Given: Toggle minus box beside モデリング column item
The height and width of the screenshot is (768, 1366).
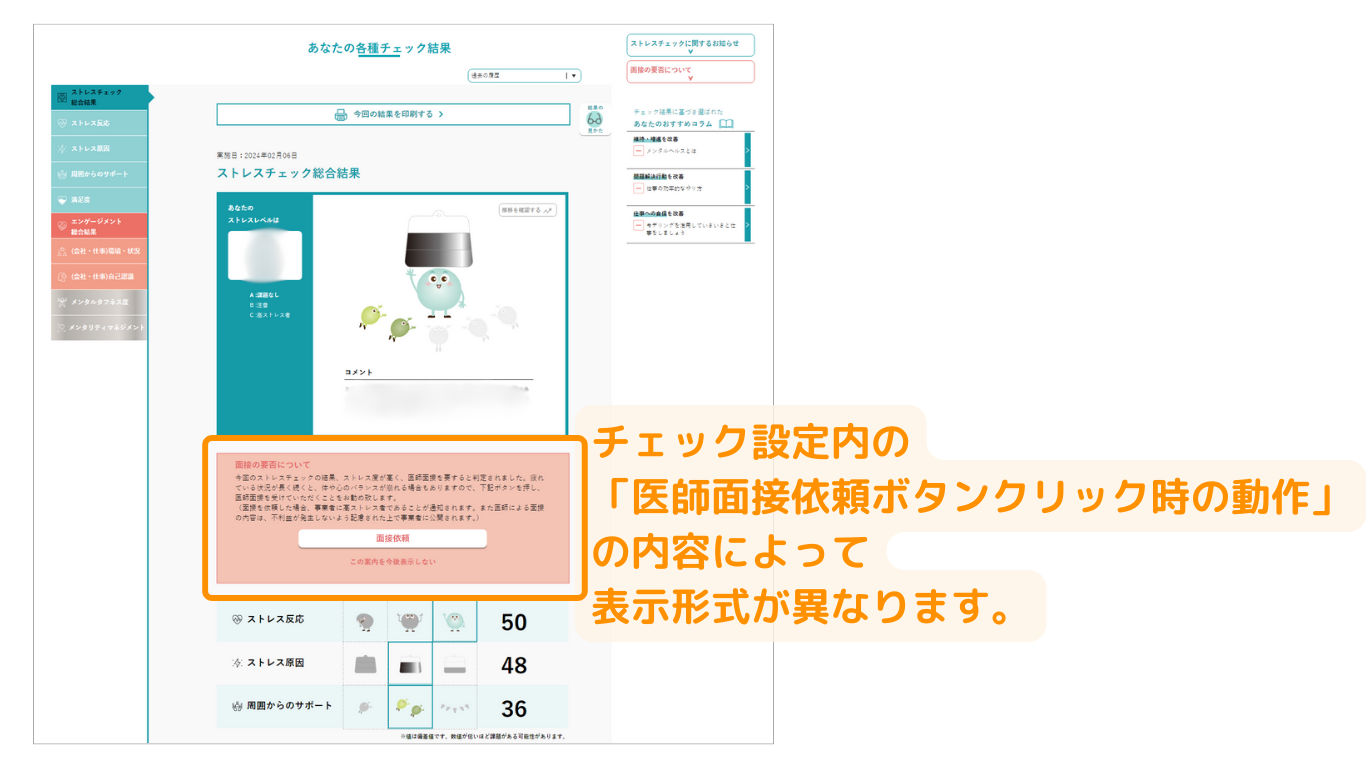Looking at the screenshot, I should point(639,226).
